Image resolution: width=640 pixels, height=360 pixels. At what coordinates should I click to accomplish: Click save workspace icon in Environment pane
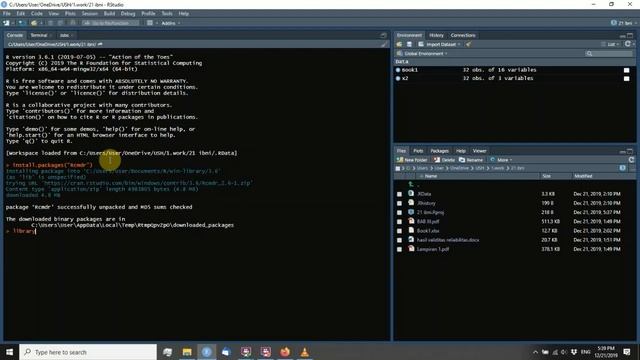409,44
